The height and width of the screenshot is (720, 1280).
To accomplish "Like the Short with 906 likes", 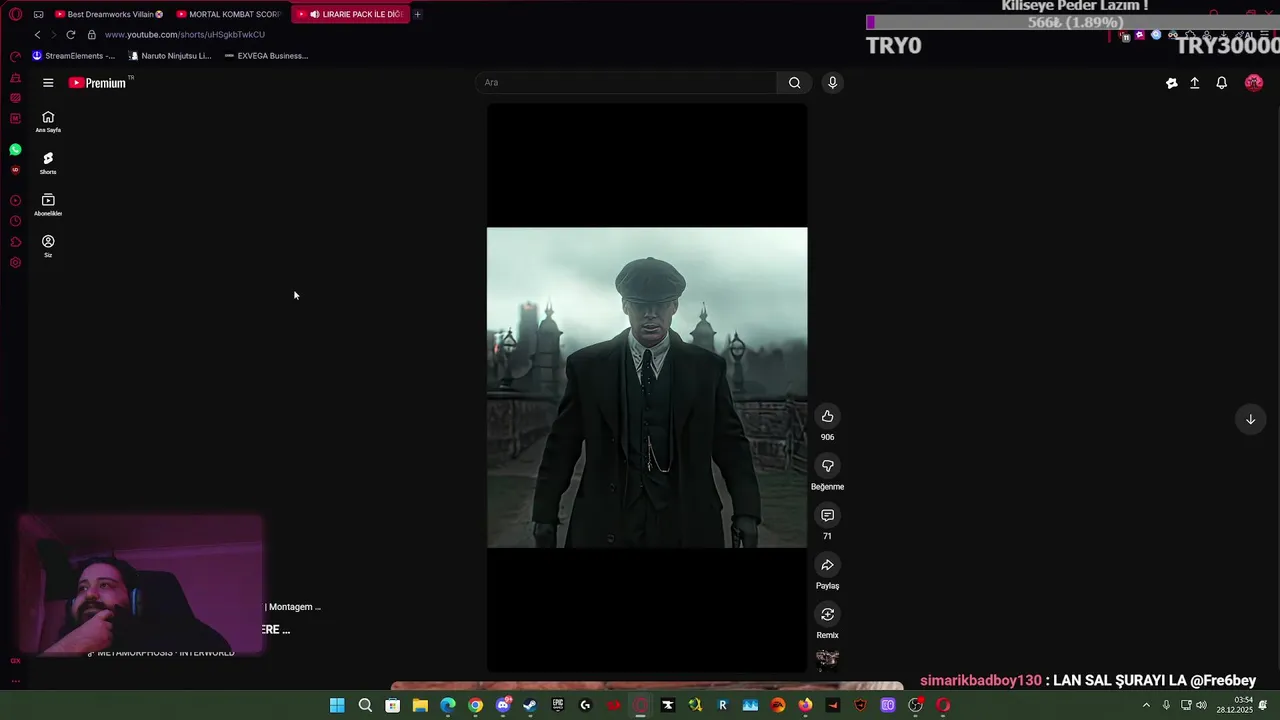I will (x=827, y=417).
